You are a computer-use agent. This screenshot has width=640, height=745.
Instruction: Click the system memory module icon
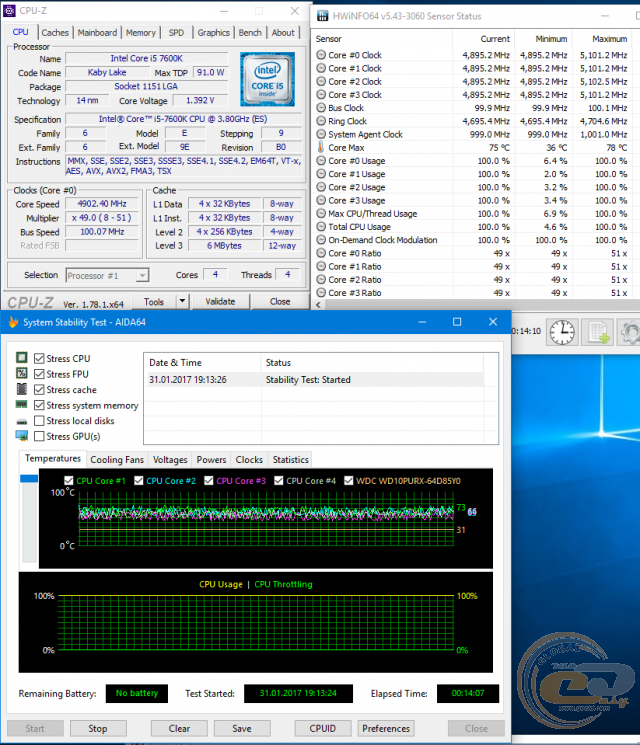(x=22, y=404)
